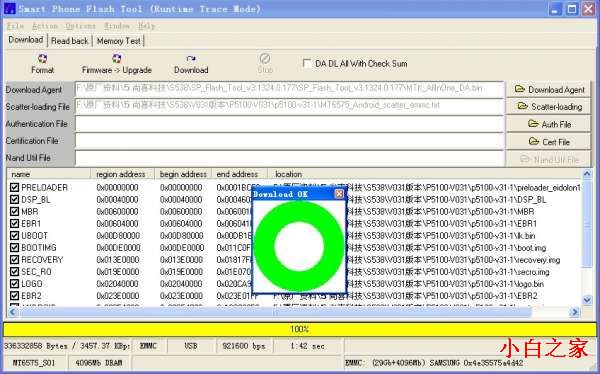
Task: Open the Options menu
Action: click(x=80, y=26)
